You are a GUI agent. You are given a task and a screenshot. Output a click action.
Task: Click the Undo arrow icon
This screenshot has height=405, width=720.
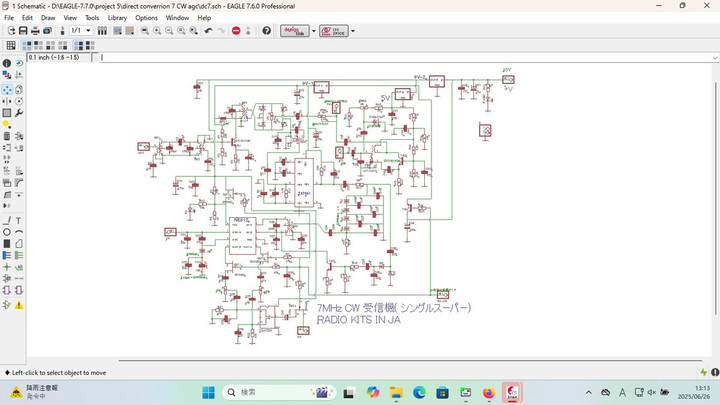208,31
